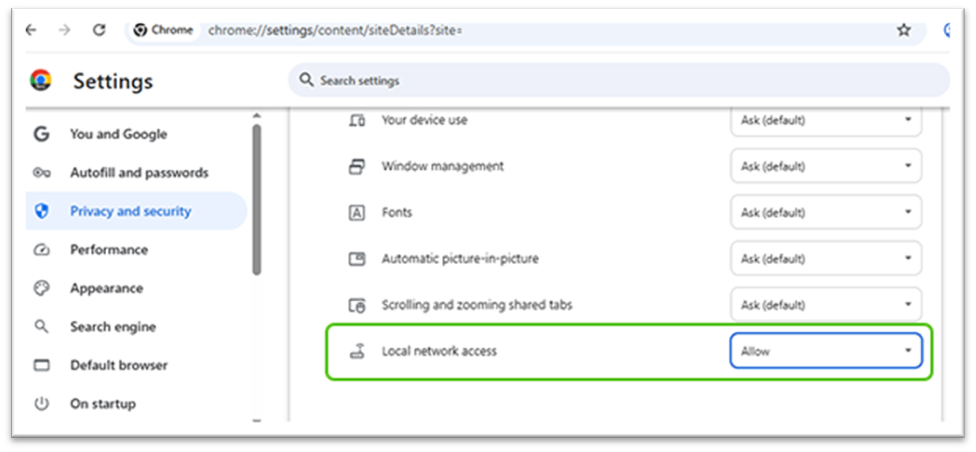Click the Local network access icon

pyautogui.click(x=356, y=352)
